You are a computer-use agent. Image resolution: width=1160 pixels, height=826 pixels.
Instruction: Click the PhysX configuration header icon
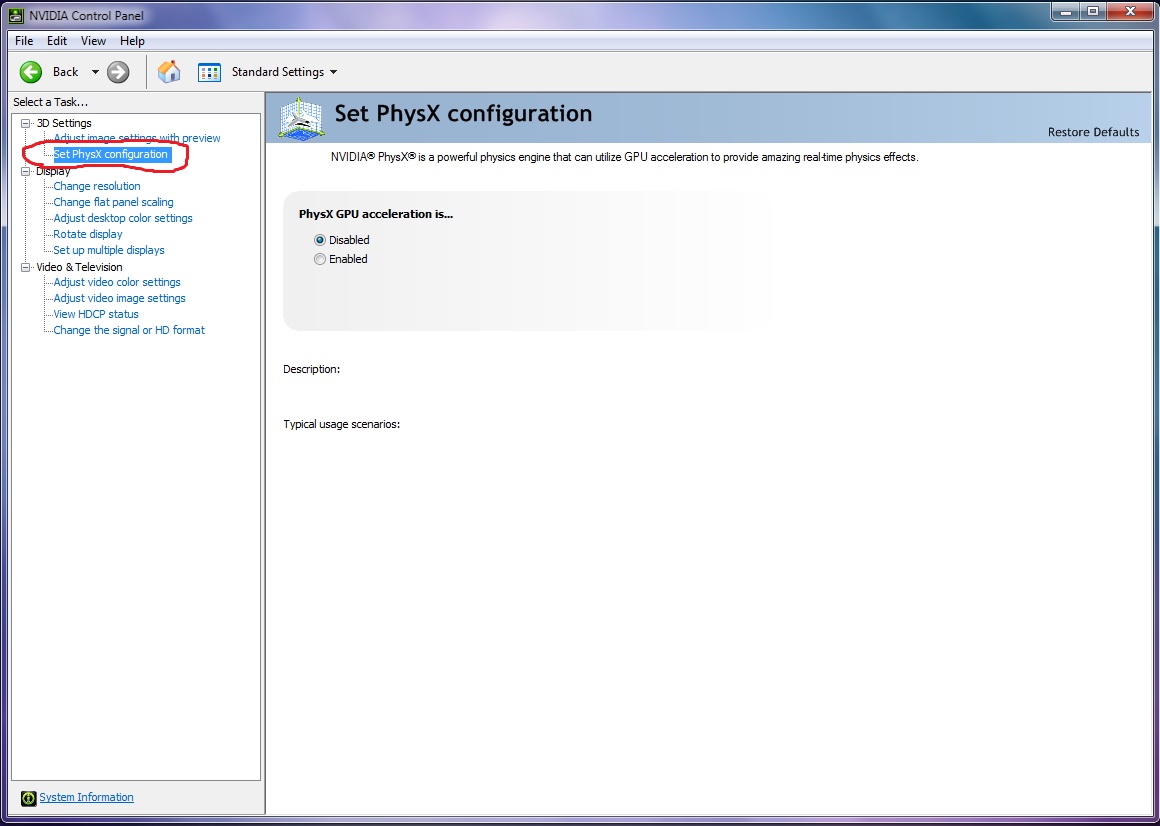tap(301, 117)
